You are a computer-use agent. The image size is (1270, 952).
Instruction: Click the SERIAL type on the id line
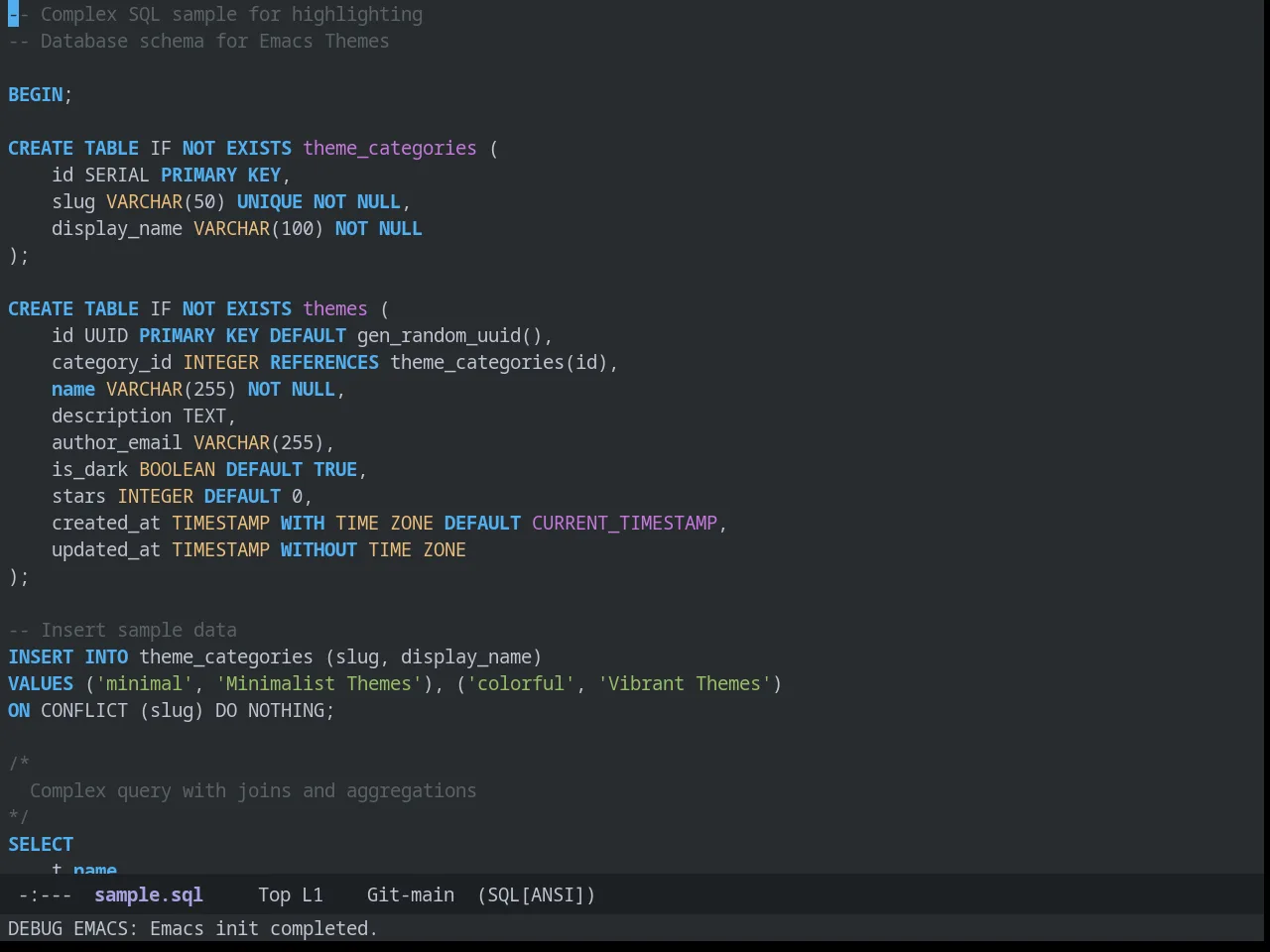click(117, 175)
